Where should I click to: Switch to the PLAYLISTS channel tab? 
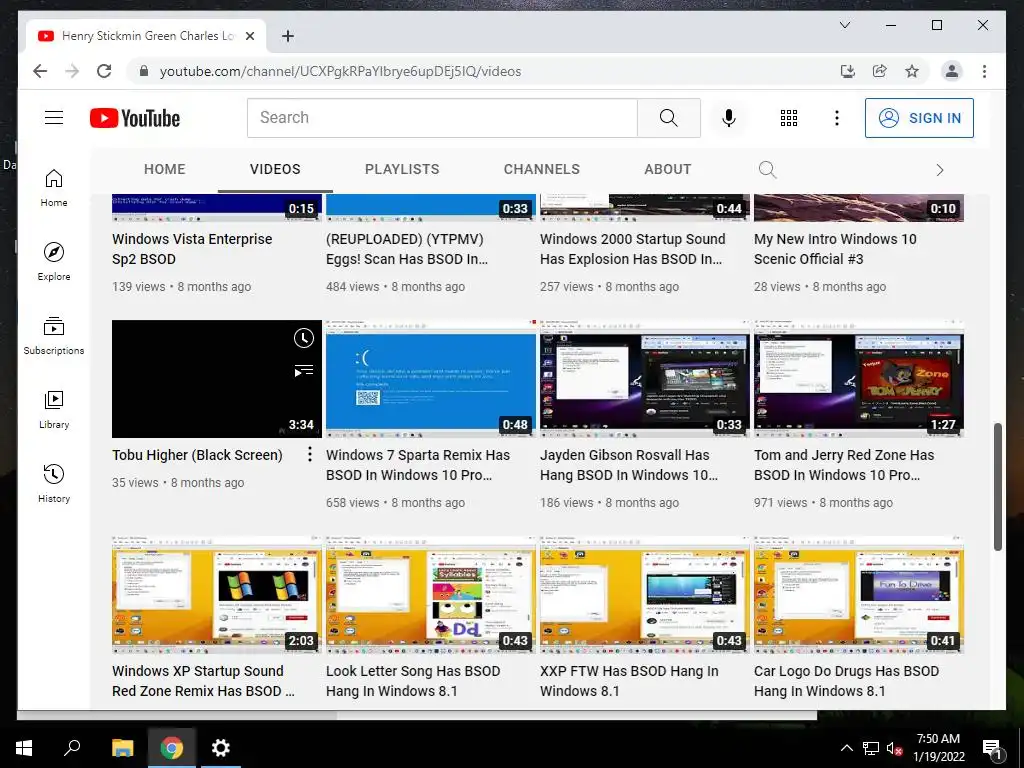point(402,169)
